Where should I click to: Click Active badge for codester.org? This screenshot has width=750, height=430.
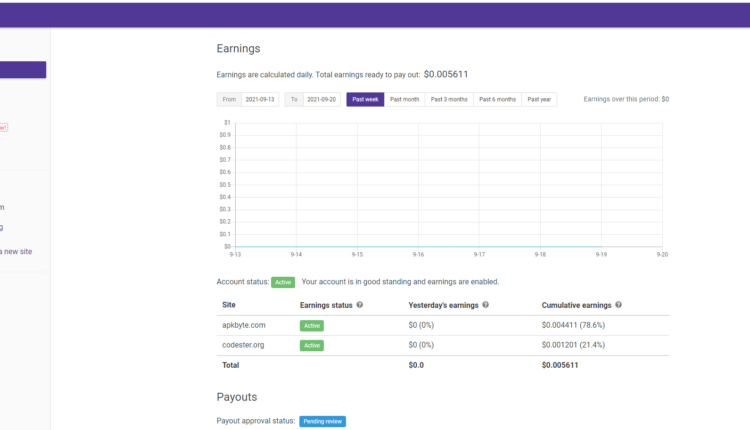(x=312, y=345)
